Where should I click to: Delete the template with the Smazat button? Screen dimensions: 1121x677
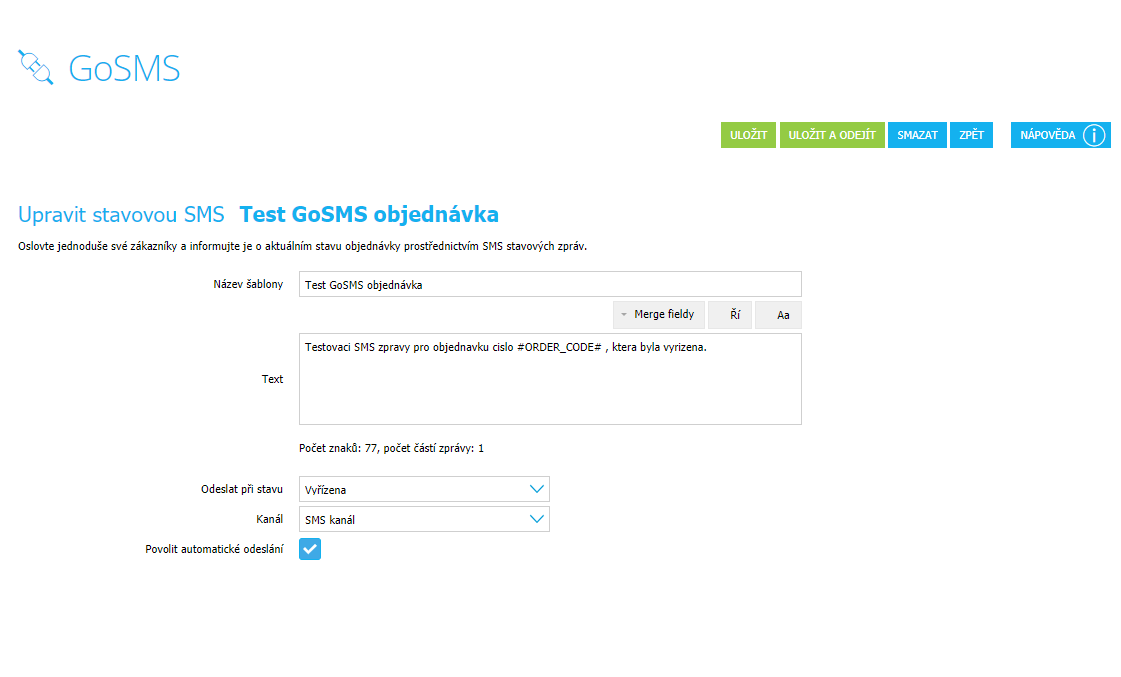click(917, 135)
